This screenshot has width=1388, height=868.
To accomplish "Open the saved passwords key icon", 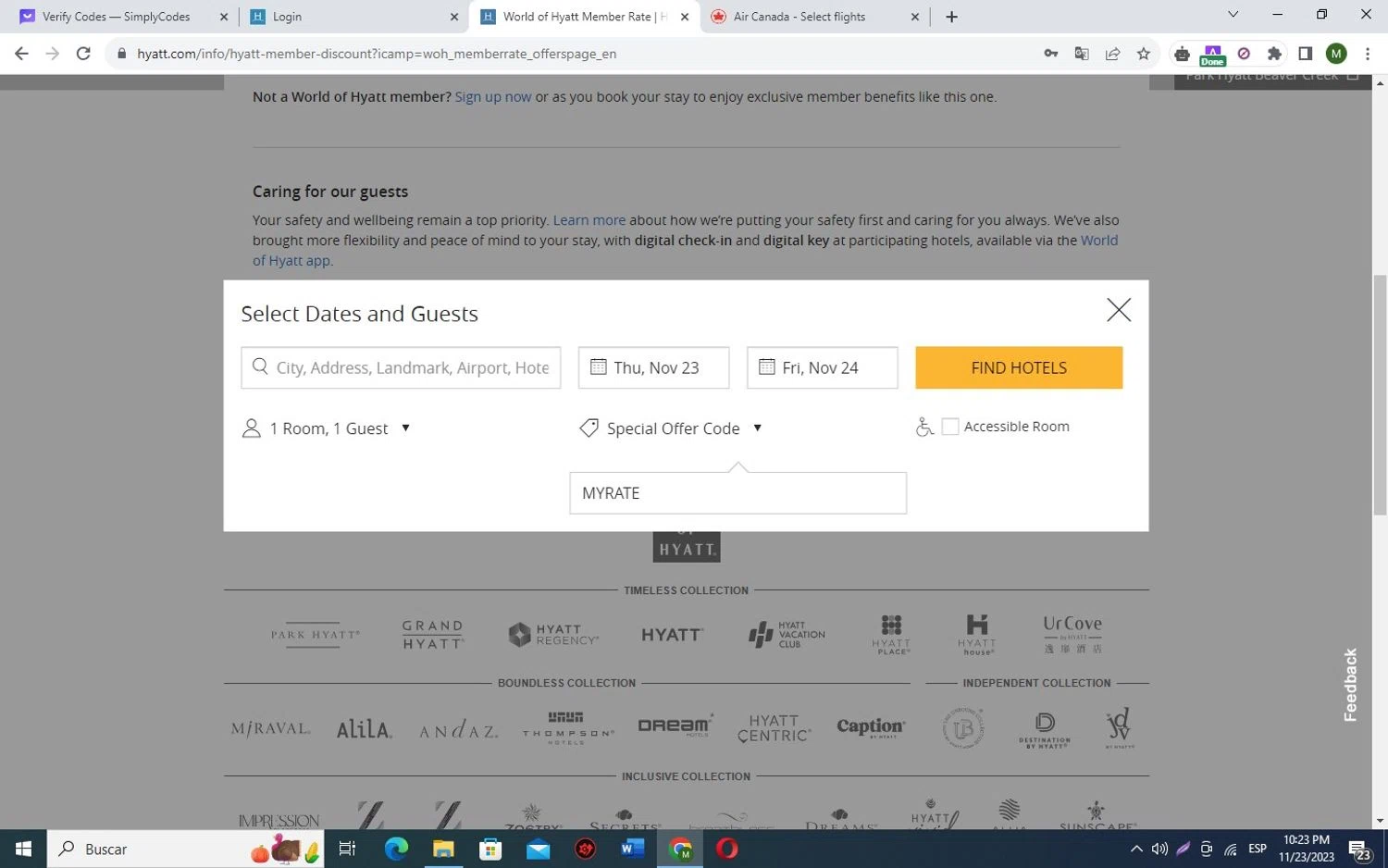I will point(1051,54).
